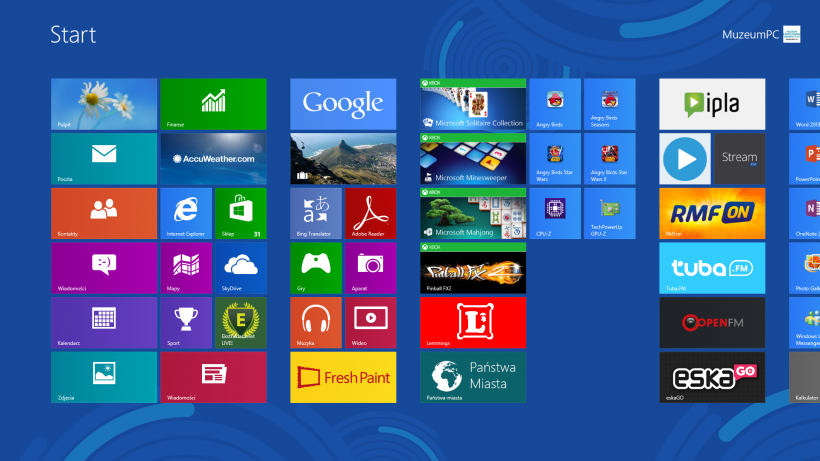The height and width of the screenshot is (461, 820).
Task: Open the RMF ON radio tile
Action: tap(712, 213)
